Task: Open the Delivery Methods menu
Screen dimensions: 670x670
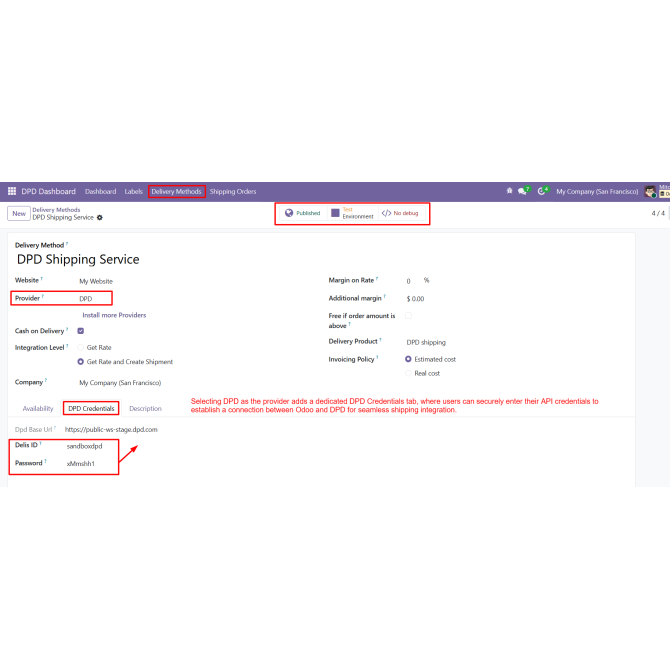Action: (x=176, y=191)
